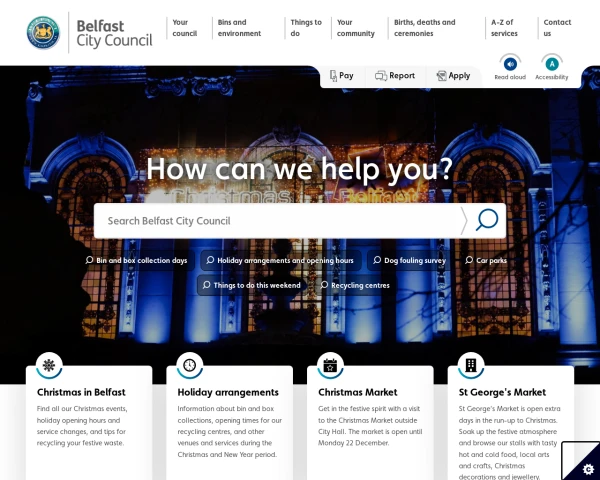Open the Accessibility options icon
The image size is (600, 480).
pos(551,64)
